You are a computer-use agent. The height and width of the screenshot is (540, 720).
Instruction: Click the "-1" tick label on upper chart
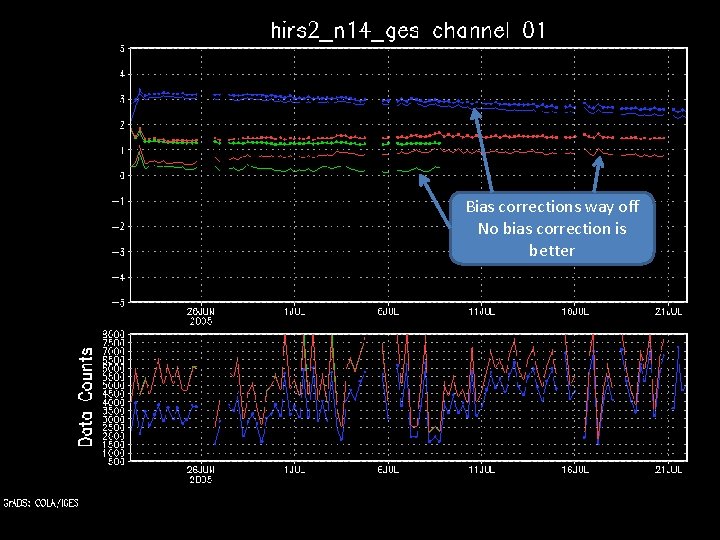click(119, 201)
